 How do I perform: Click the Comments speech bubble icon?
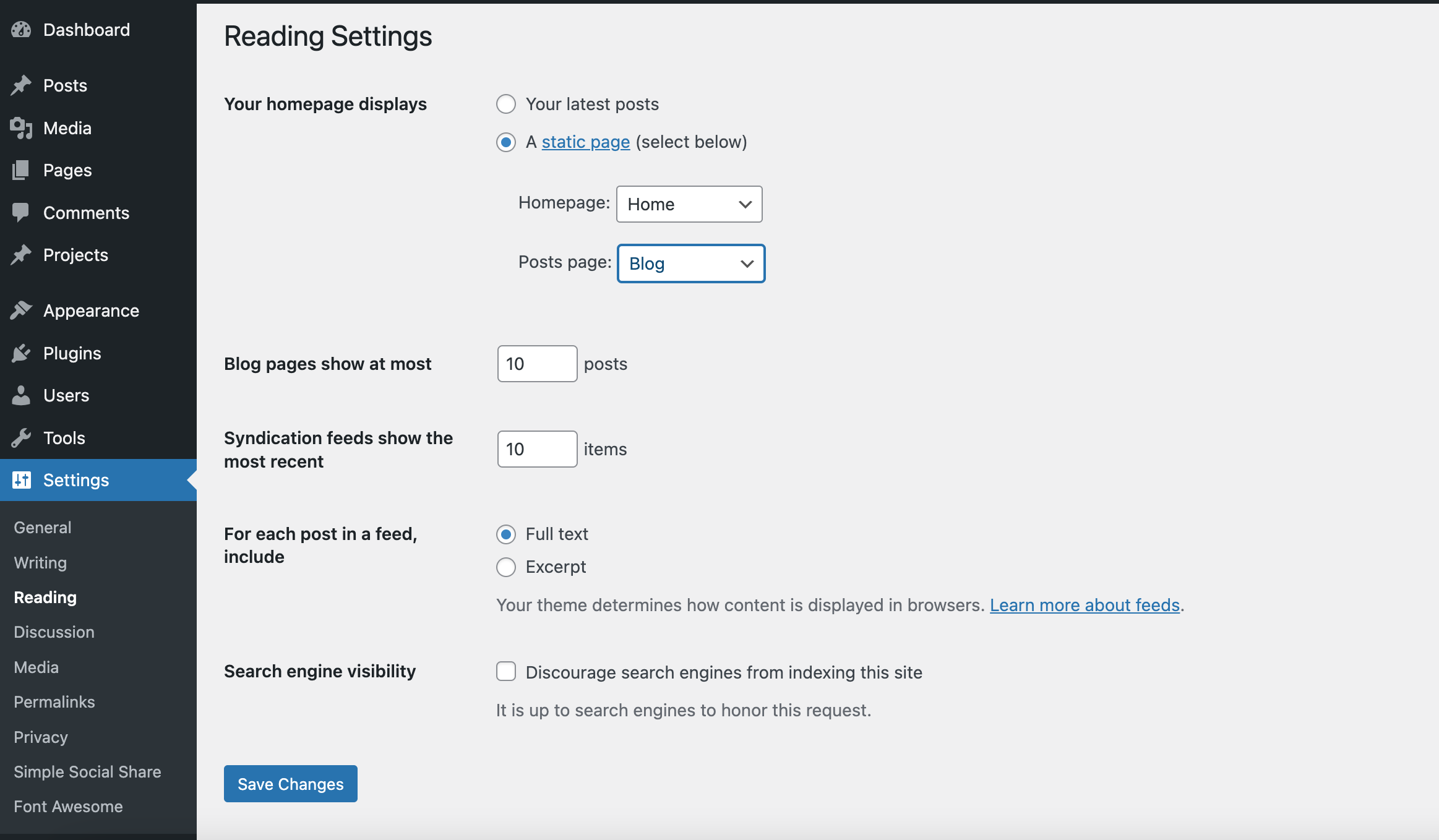21,213
